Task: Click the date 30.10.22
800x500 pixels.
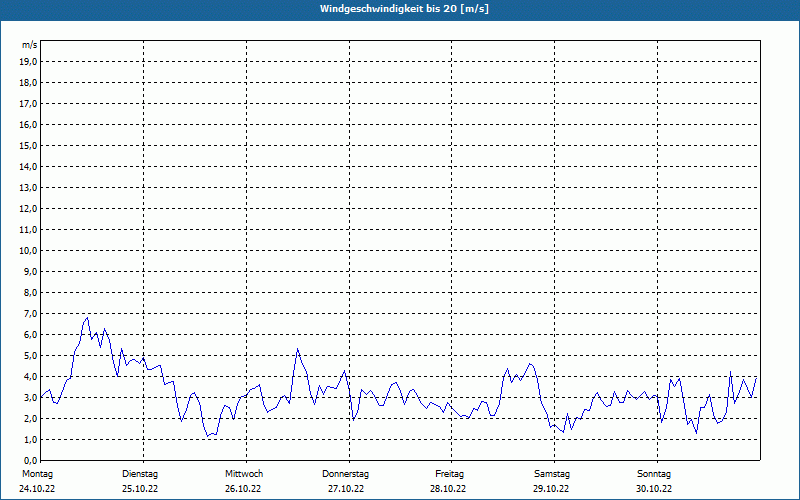Action: click(654, 489)
